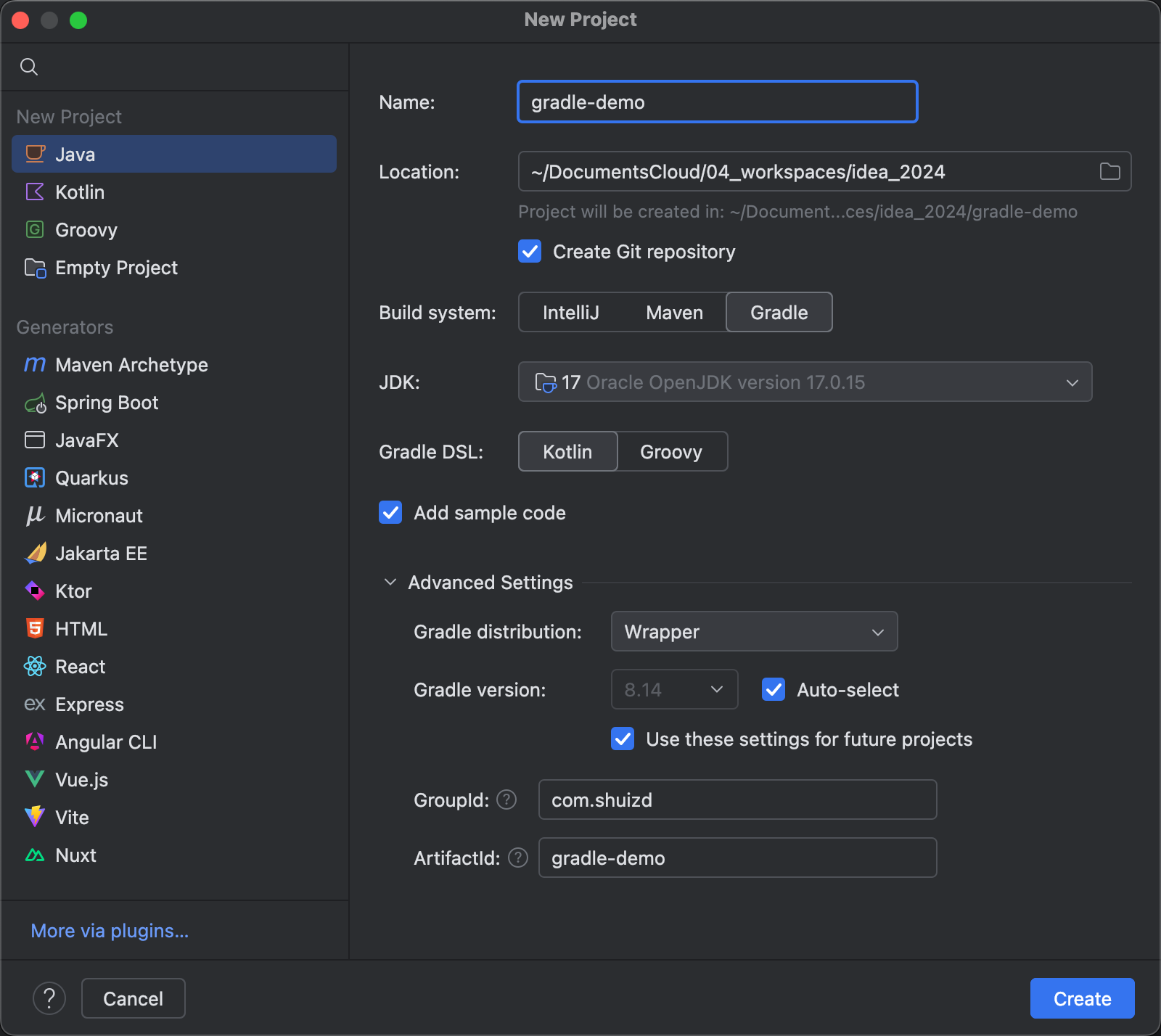Screen dimensions: 1161x1036
Task: Click the Jakarta EE sail icon
Action: (35, 553)
